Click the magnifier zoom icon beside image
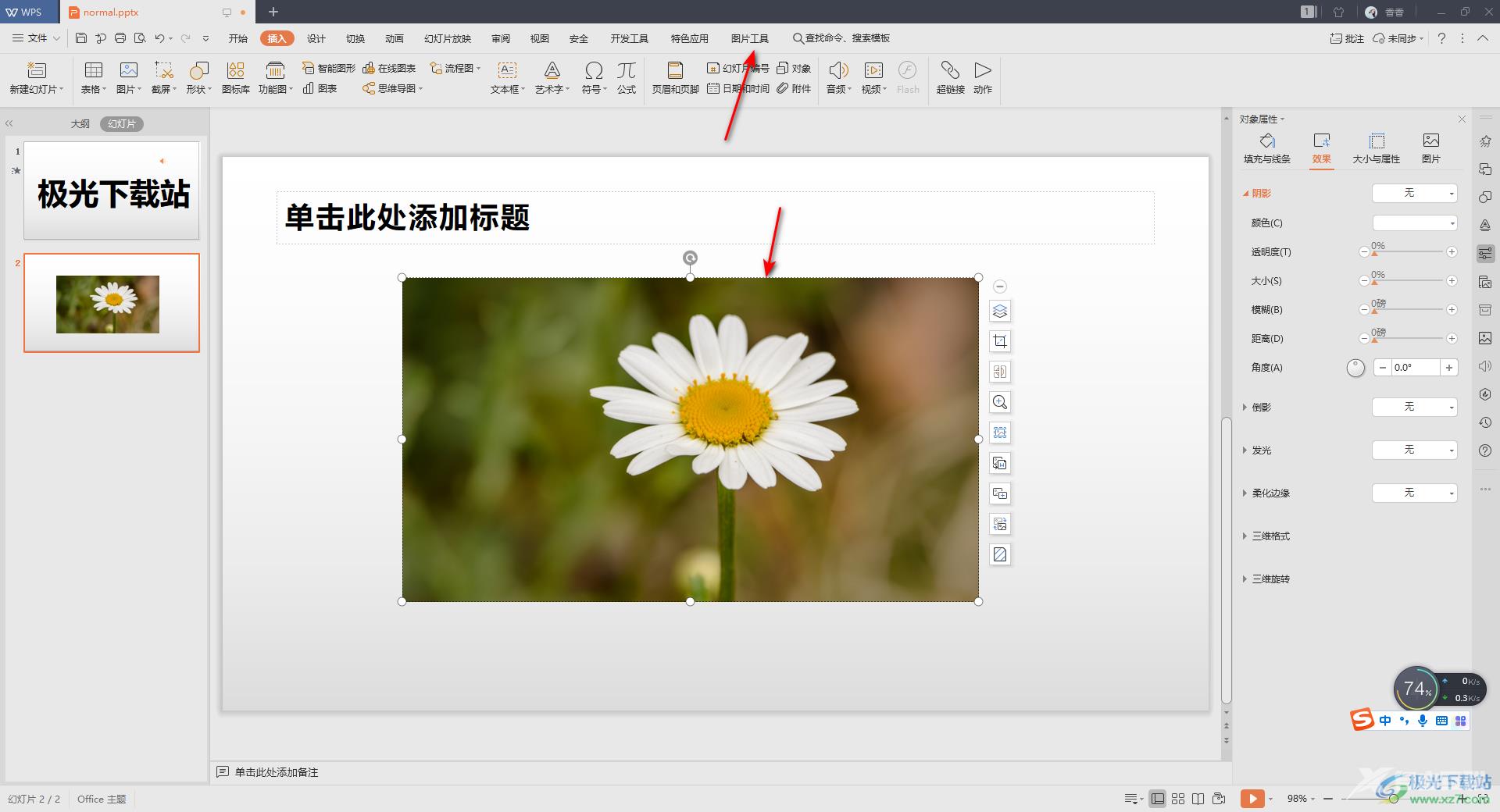 coord(1000,402)
